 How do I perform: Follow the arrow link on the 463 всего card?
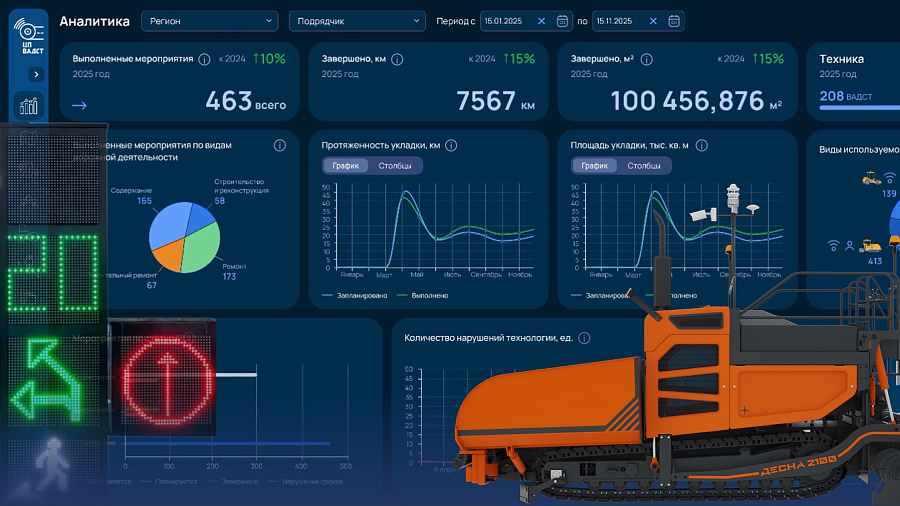[79, 105]
